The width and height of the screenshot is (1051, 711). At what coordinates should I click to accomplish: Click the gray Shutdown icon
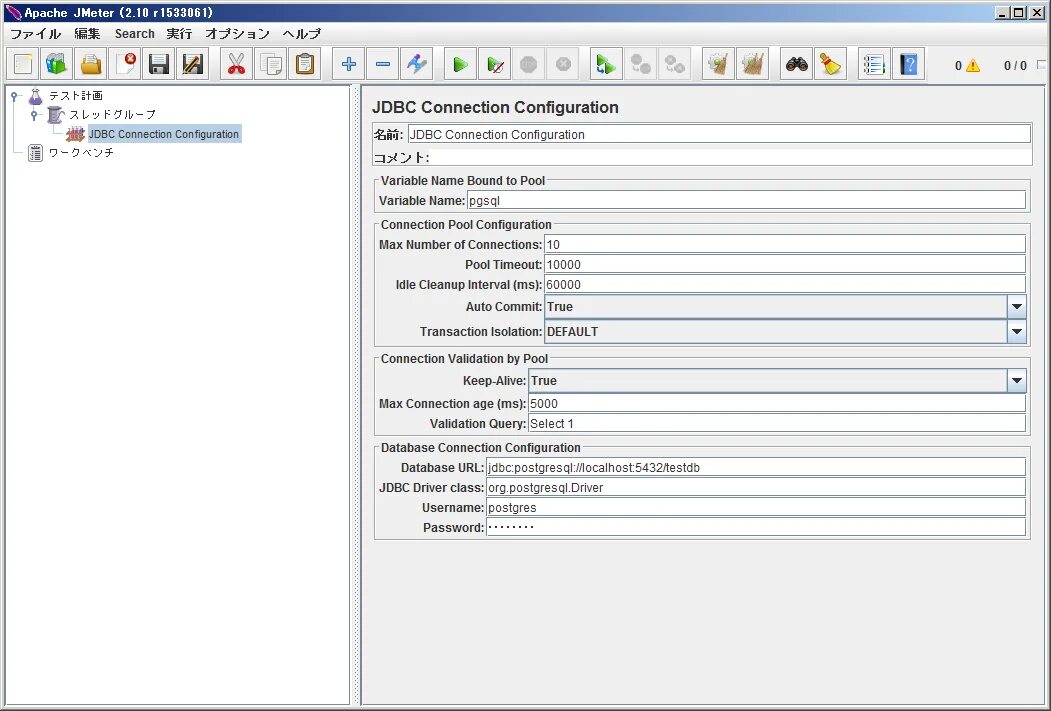click(563, 64)
